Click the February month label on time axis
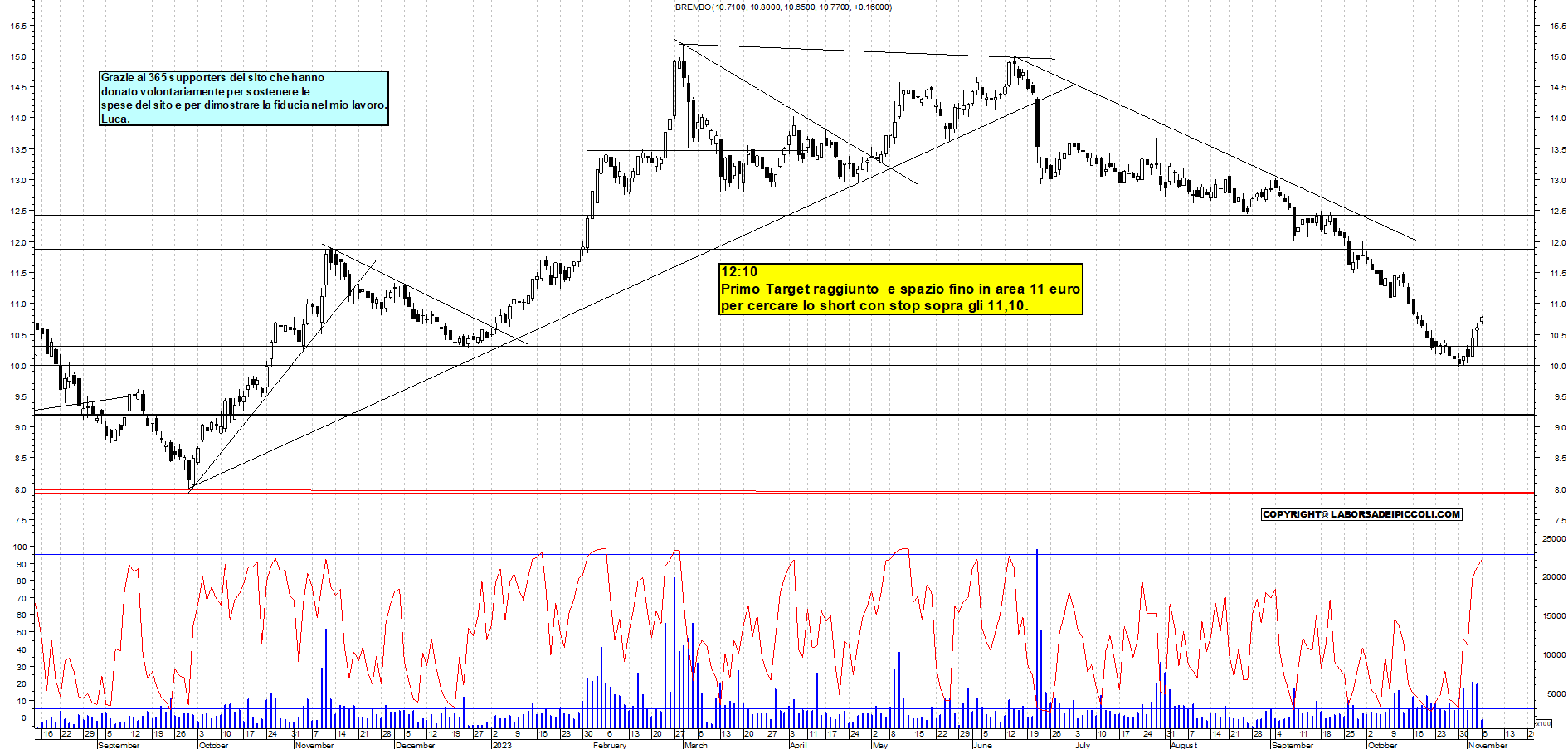This screenshot has width=1568, height=749. 610,745
